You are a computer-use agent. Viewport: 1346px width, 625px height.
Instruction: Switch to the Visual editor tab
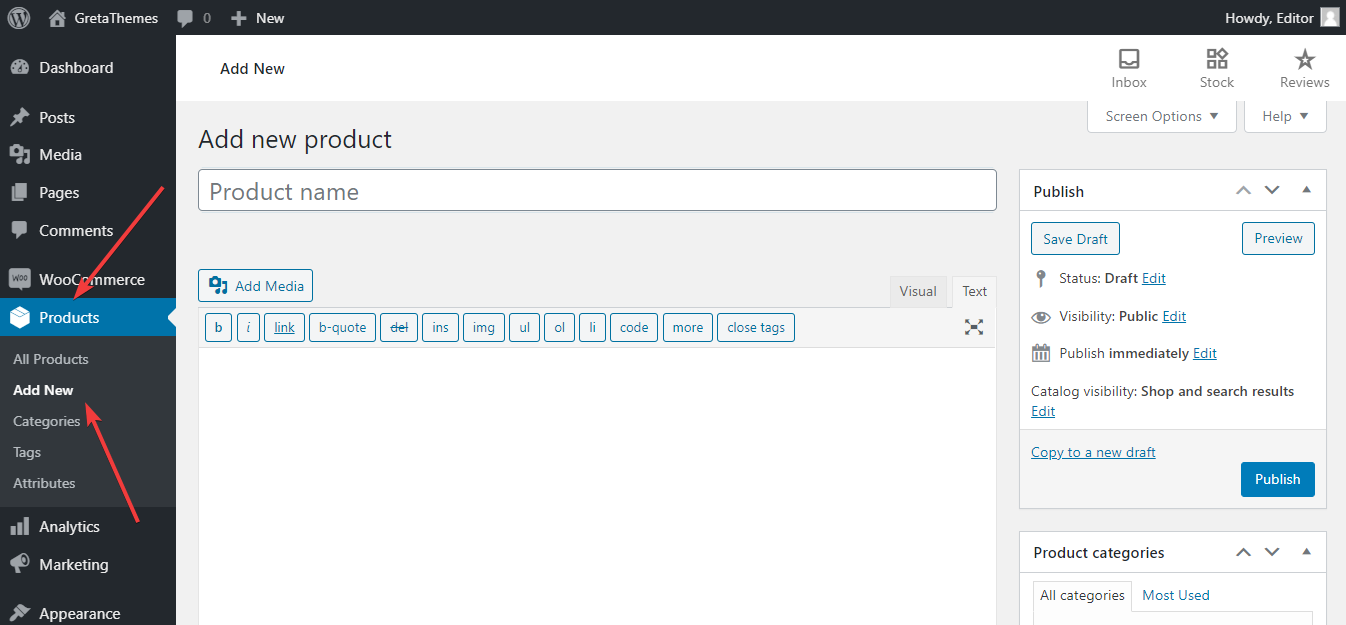coord(918,291)
